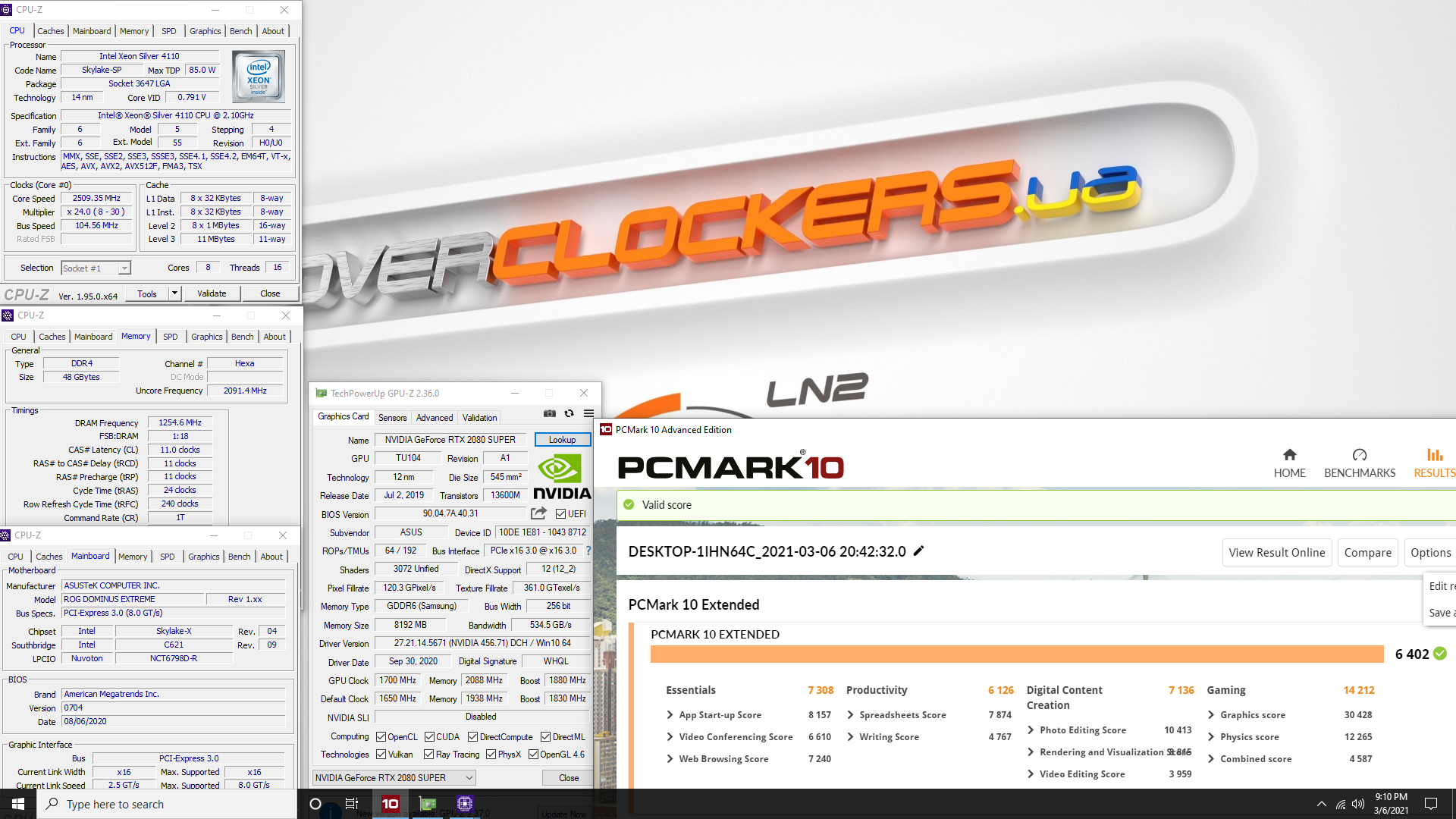The image size is (1456, 819).
Task: Click the taskbar search box
Action: click(x=167, y=804)
